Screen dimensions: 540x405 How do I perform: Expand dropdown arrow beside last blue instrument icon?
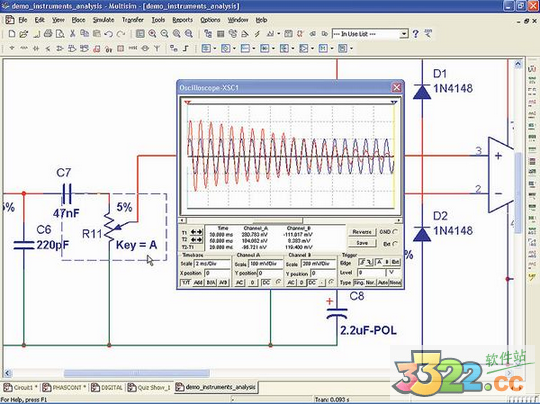351,49
